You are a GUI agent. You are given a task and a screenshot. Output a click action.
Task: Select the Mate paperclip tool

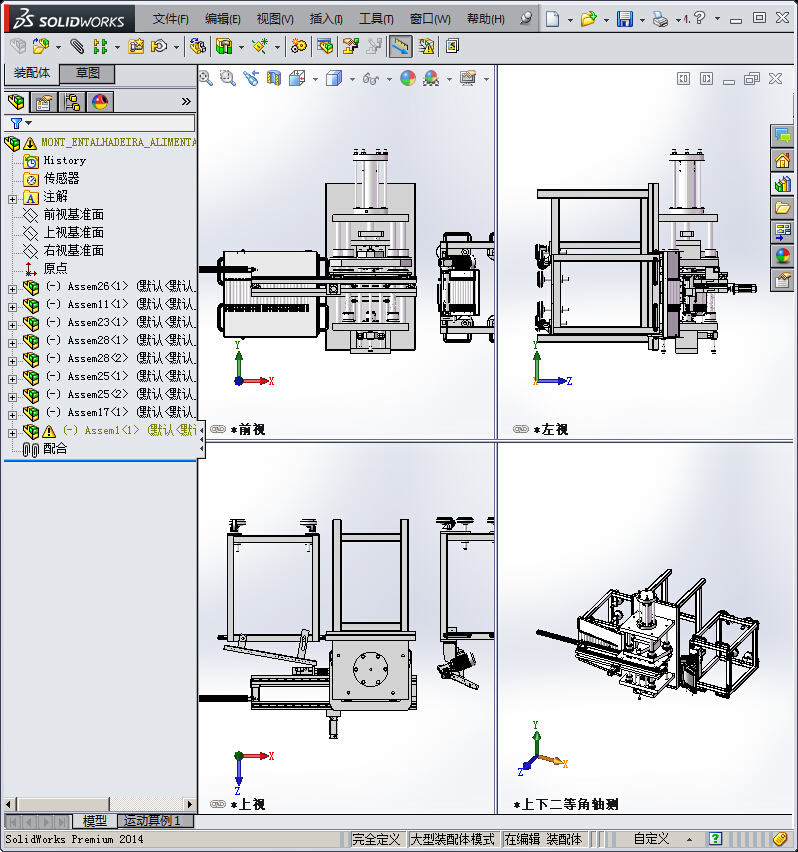click(x=77, y=46)
